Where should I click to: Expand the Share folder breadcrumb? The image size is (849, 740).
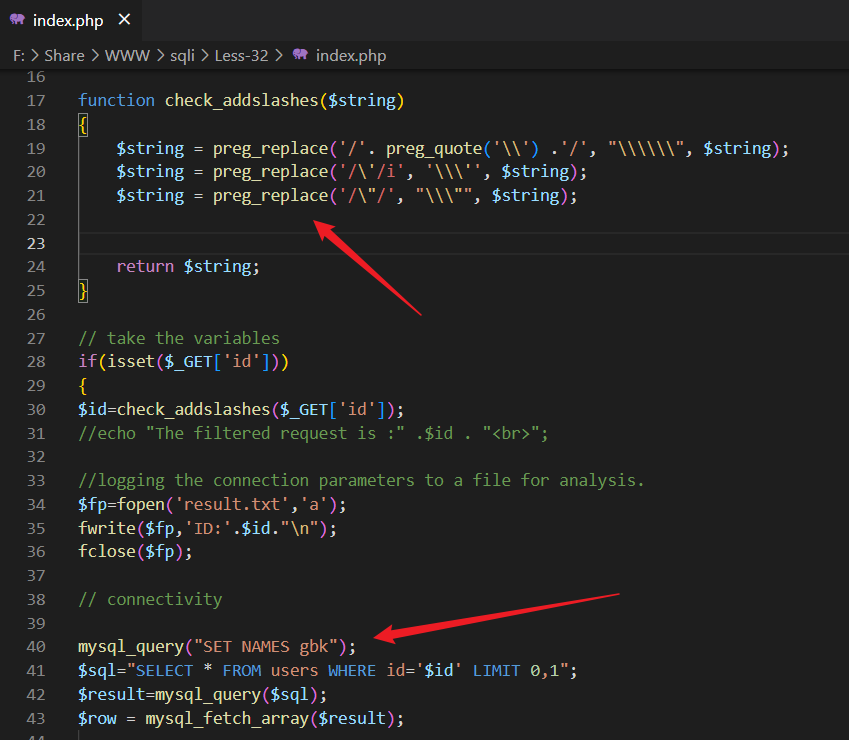click(64, 55)
